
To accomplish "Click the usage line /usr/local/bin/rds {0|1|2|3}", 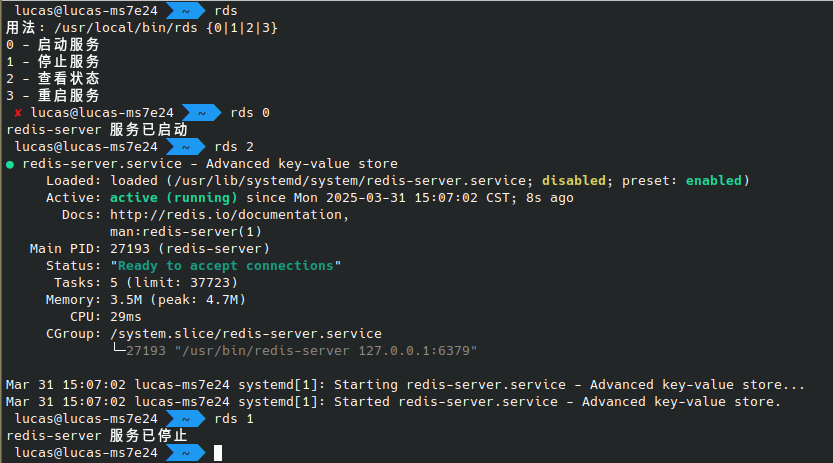I will (162, 28).
